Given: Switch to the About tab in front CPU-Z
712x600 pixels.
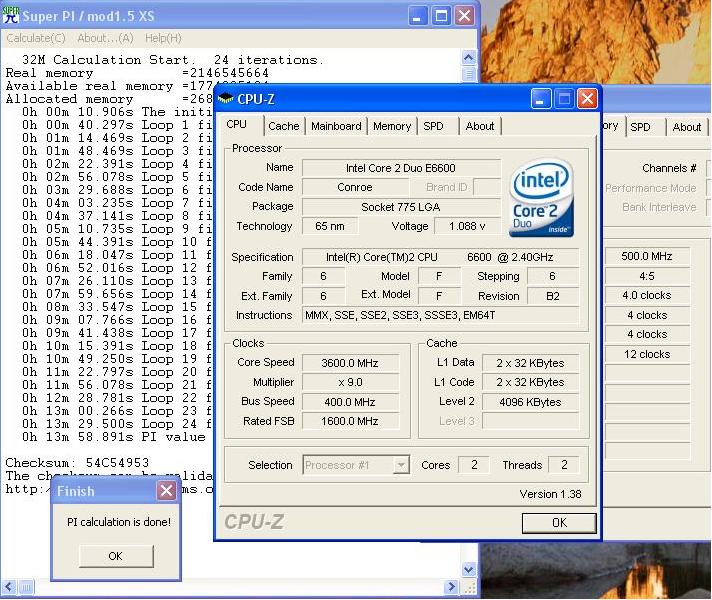Looking at the screenshot, I should click(x=480, y=126).
